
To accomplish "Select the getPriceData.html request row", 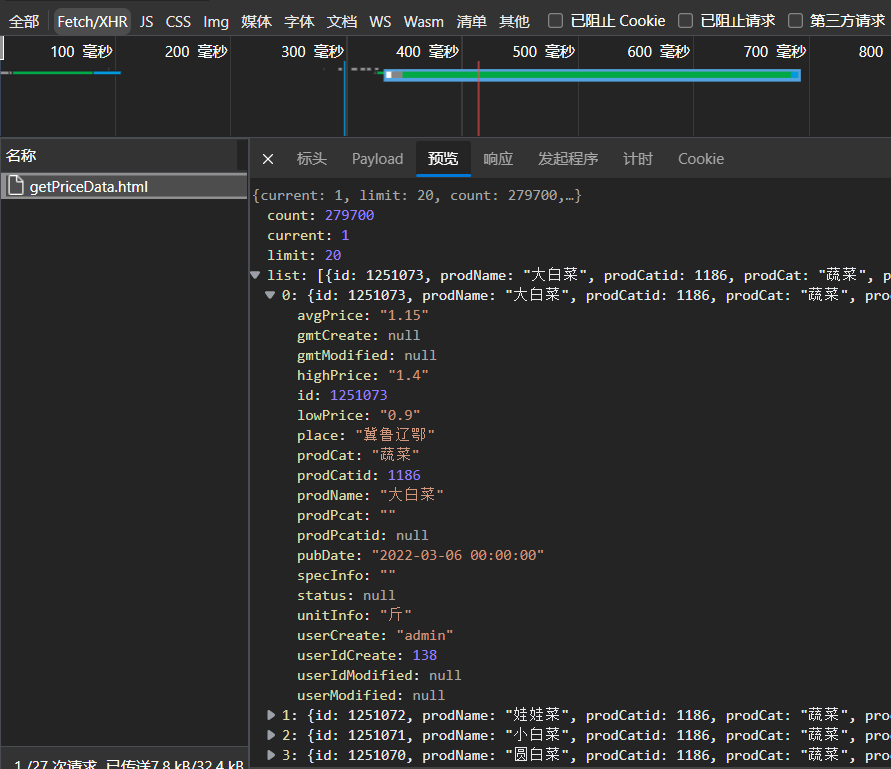I will [x=124, y=186].
